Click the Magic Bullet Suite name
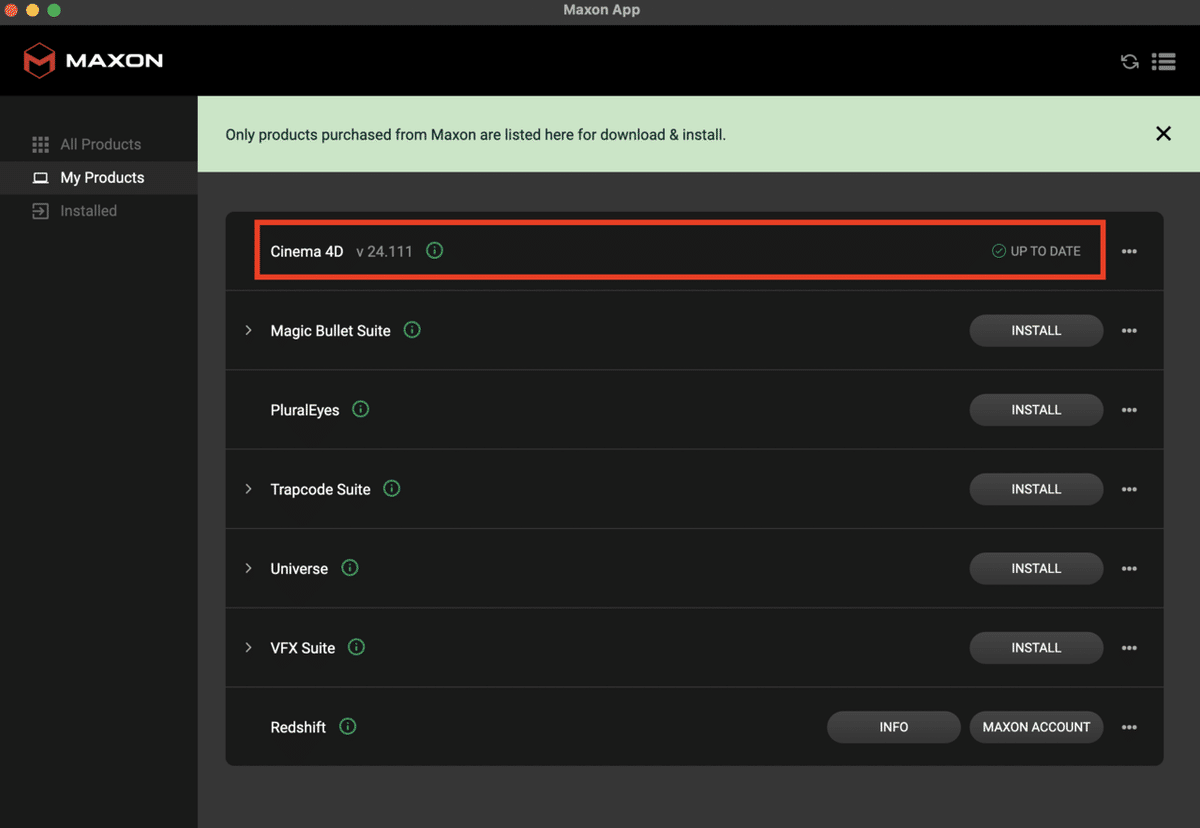 click(330, 331)
